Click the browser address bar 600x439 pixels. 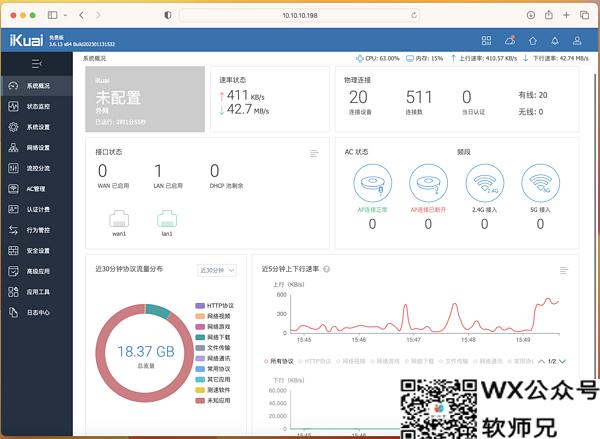coord(300,15)
